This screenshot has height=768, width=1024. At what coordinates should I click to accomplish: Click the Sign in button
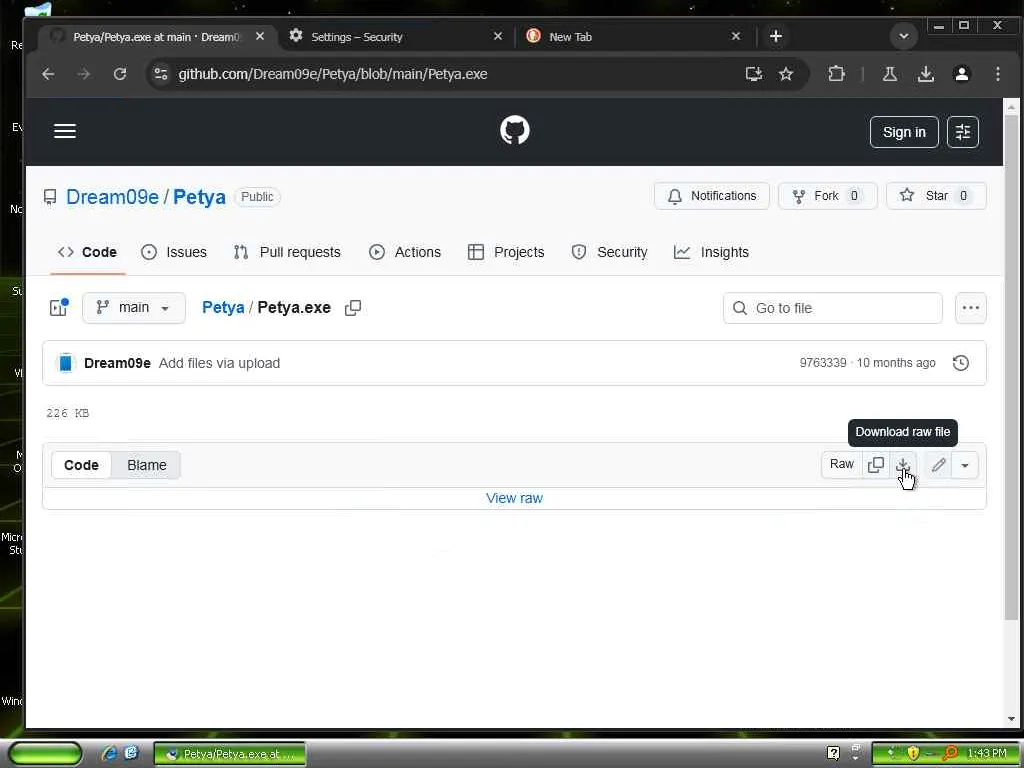904,132
